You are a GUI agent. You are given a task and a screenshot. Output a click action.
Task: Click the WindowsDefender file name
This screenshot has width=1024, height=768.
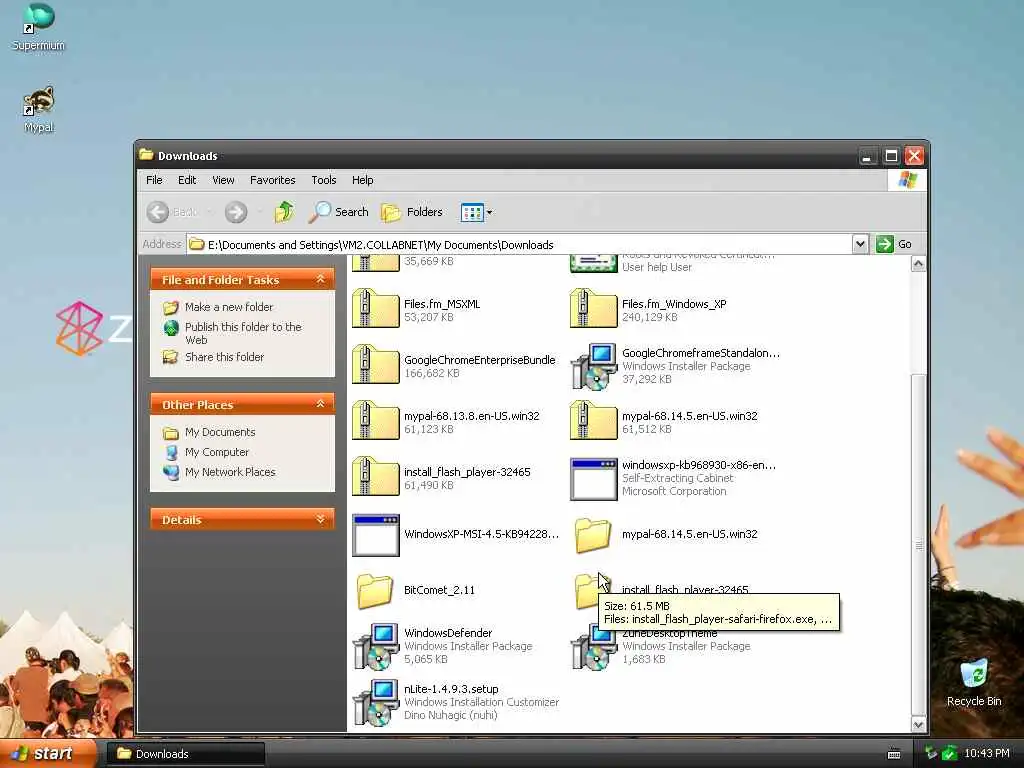pos(448,633)
